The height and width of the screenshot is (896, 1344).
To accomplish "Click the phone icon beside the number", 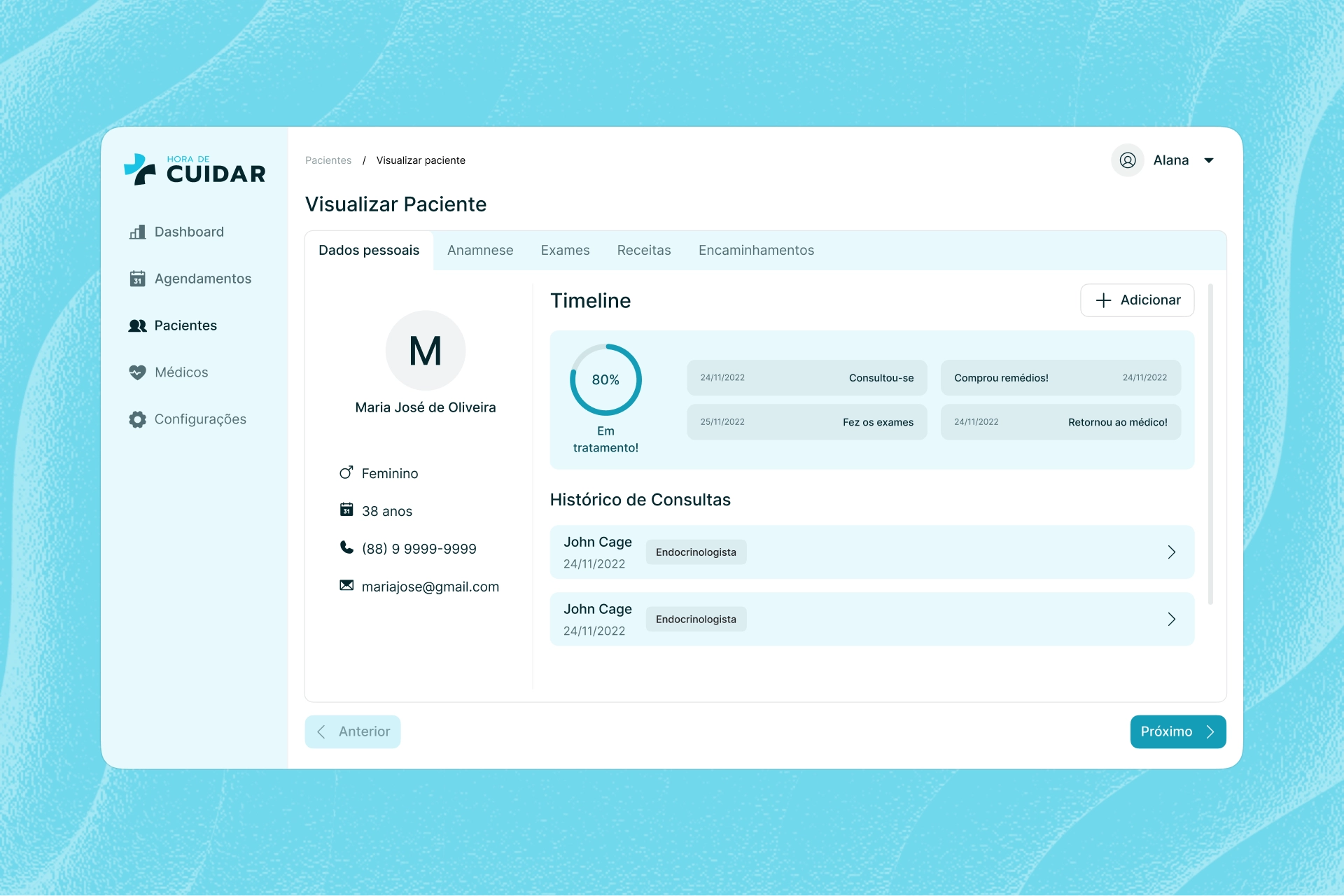I will click(346, 547).
